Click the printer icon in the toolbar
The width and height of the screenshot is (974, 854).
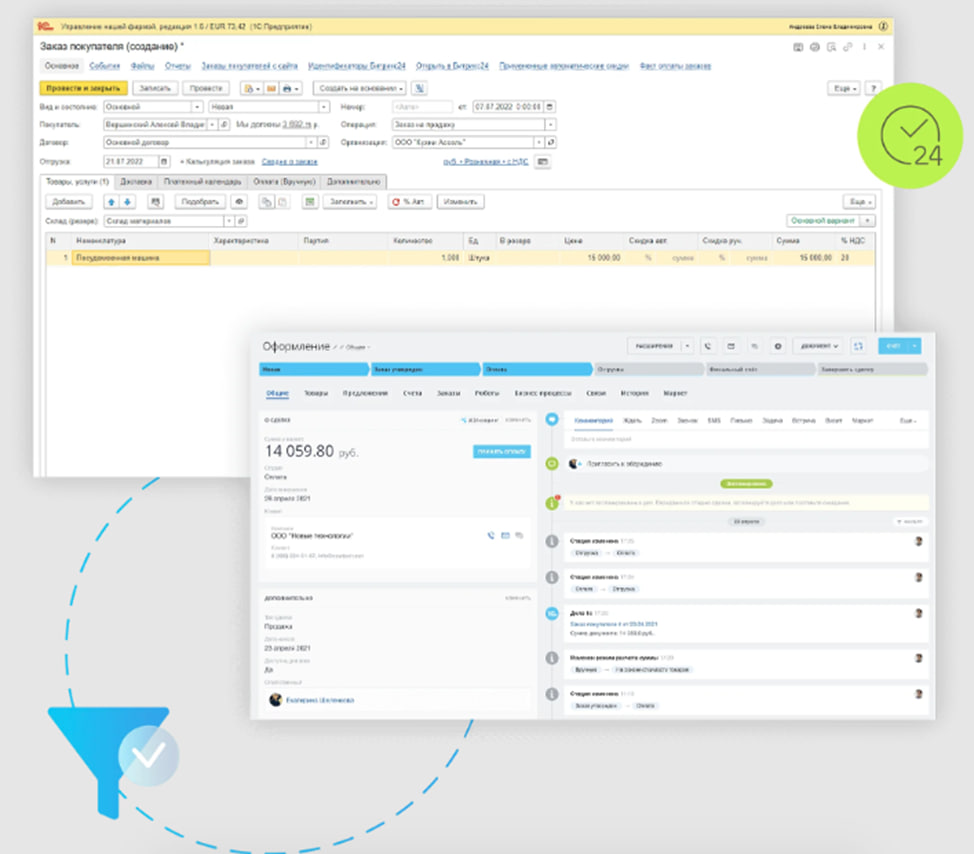point(289,88)
